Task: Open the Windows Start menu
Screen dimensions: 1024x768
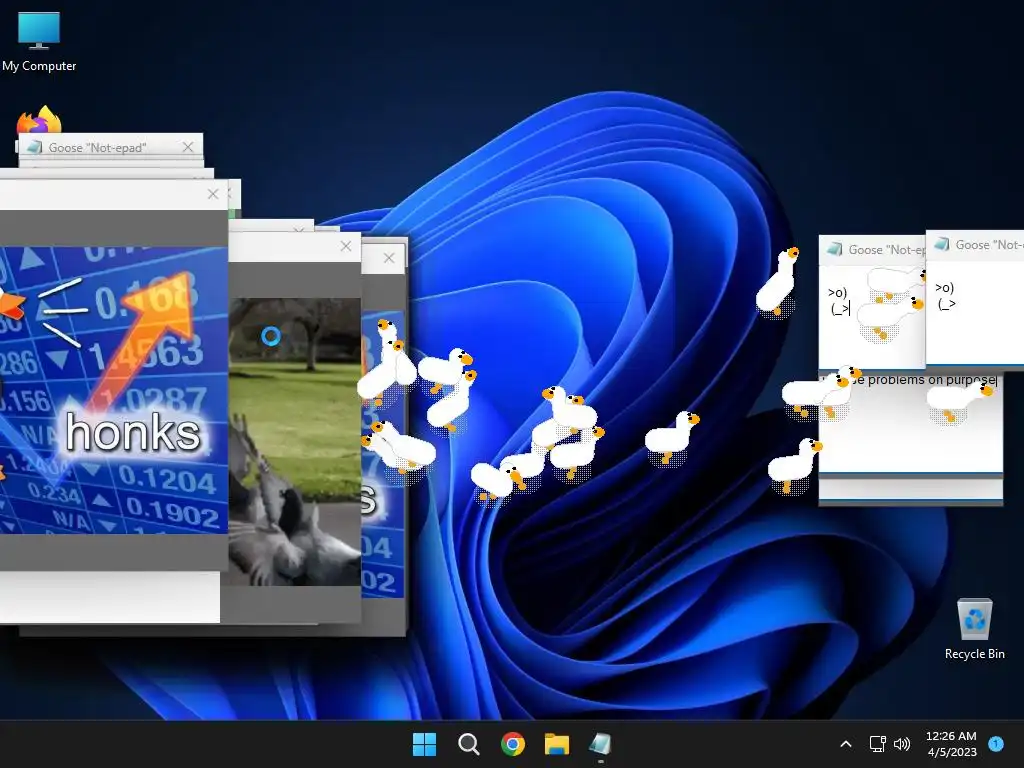Action: click(424, 744)
